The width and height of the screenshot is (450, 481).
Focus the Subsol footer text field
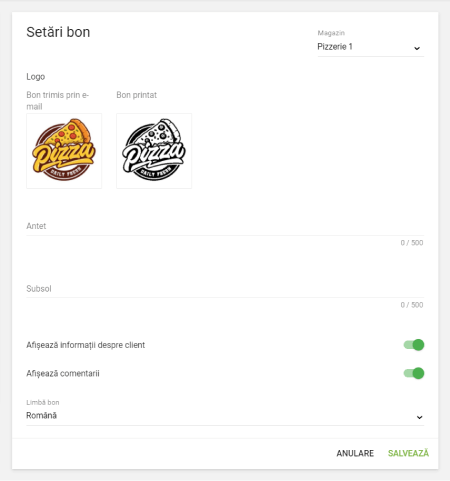point(225,289)
